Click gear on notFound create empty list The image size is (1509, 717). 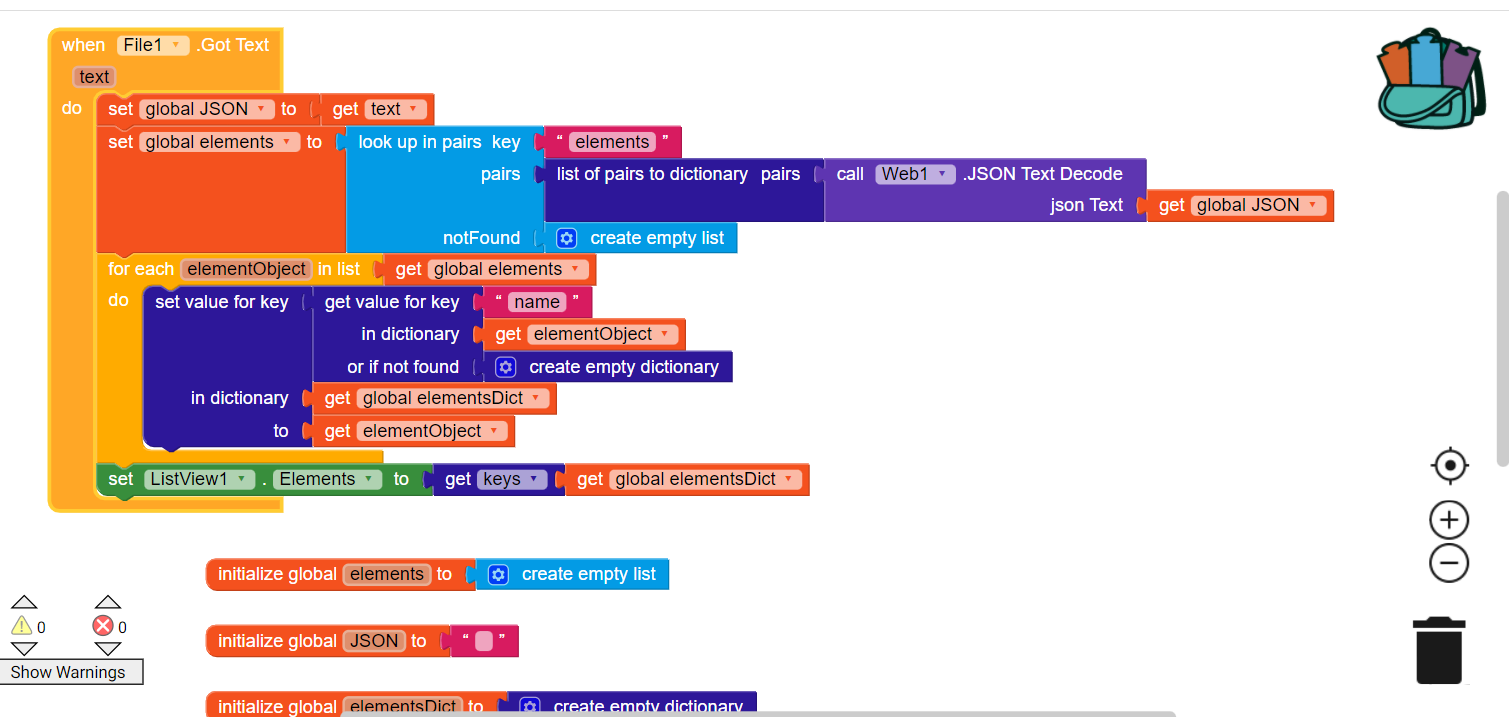pyautogui.click(x=567, y=238)
